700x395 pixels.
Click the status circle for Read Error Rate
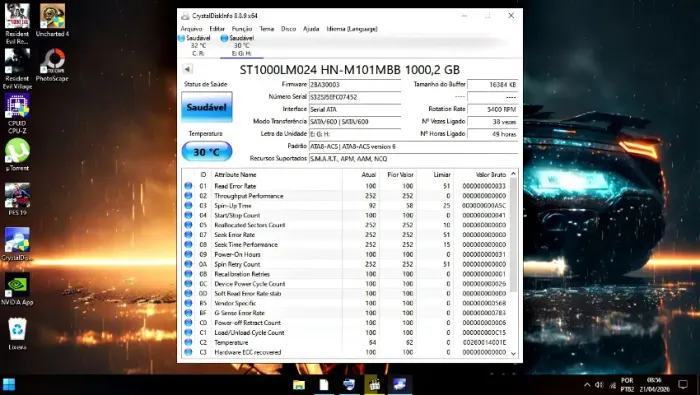point(188,186)
